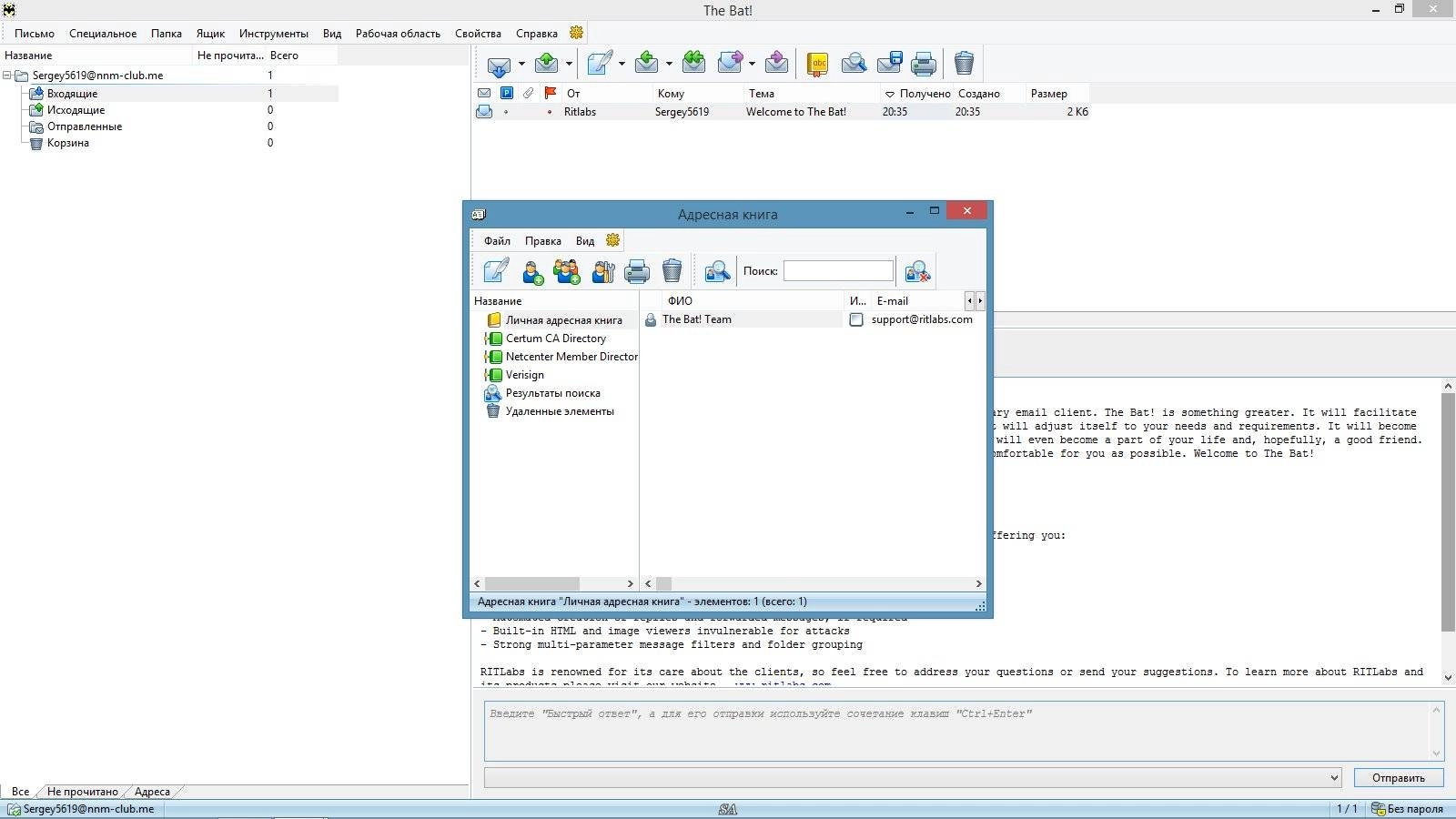Switch to the Адреса tab
Image resolution: width=1456 pixels, height=819 pixels.
pos(152,792)
